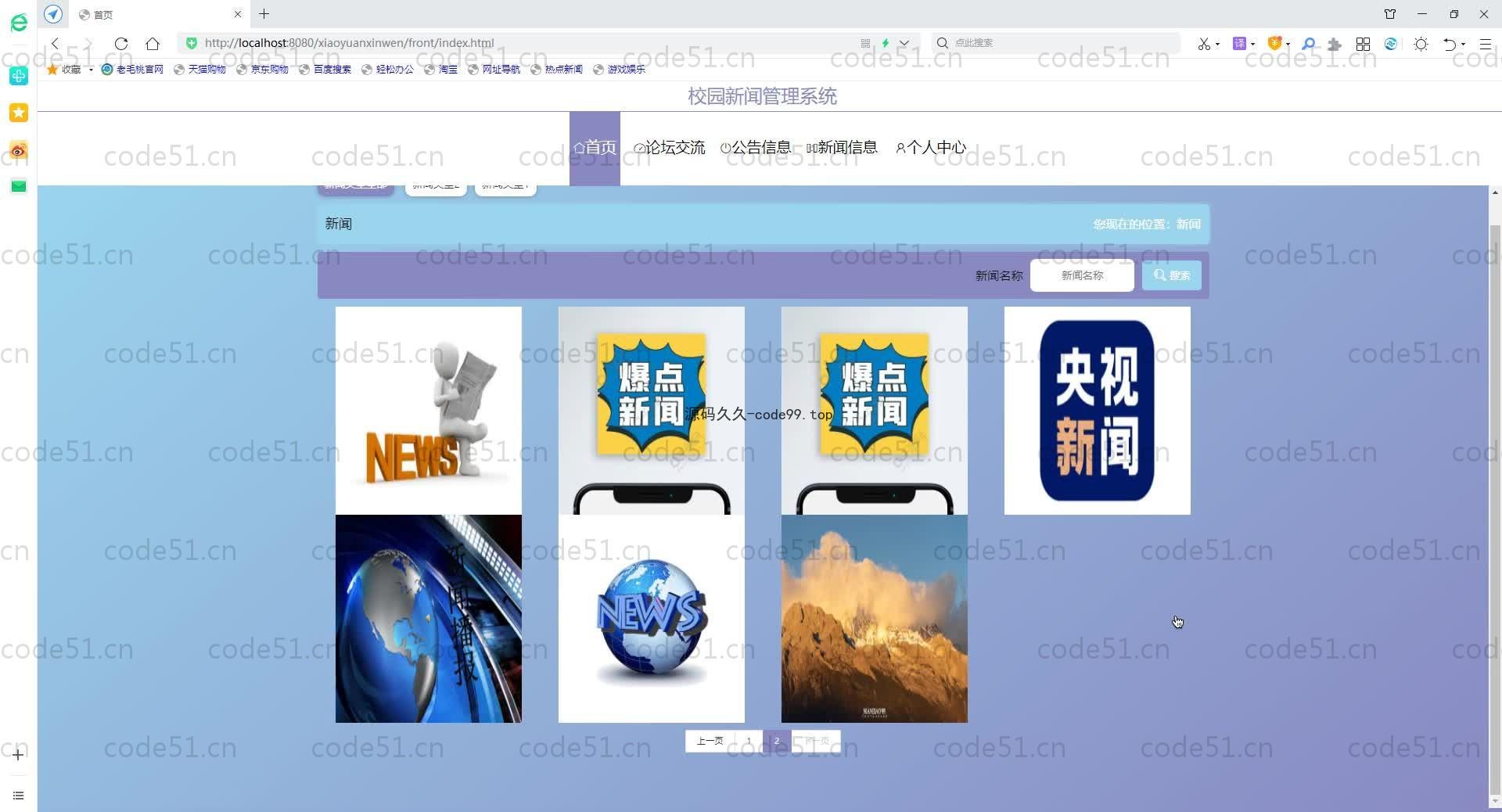Open the golden mountain news thumbnail

pyautogui.click(x=874, y=619)
